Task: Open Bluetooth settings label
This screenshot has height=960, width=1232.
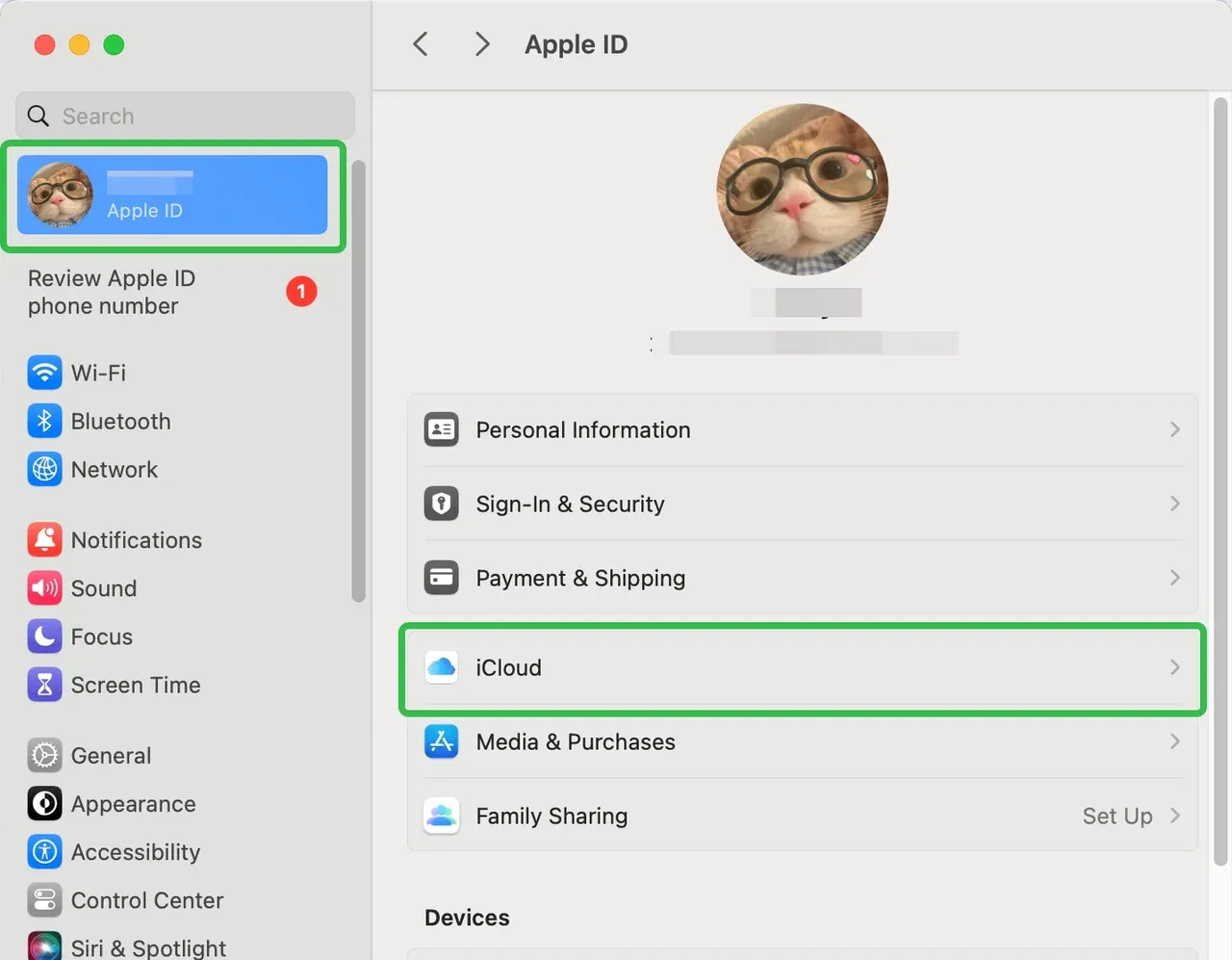Action: (x=120, y=421)
